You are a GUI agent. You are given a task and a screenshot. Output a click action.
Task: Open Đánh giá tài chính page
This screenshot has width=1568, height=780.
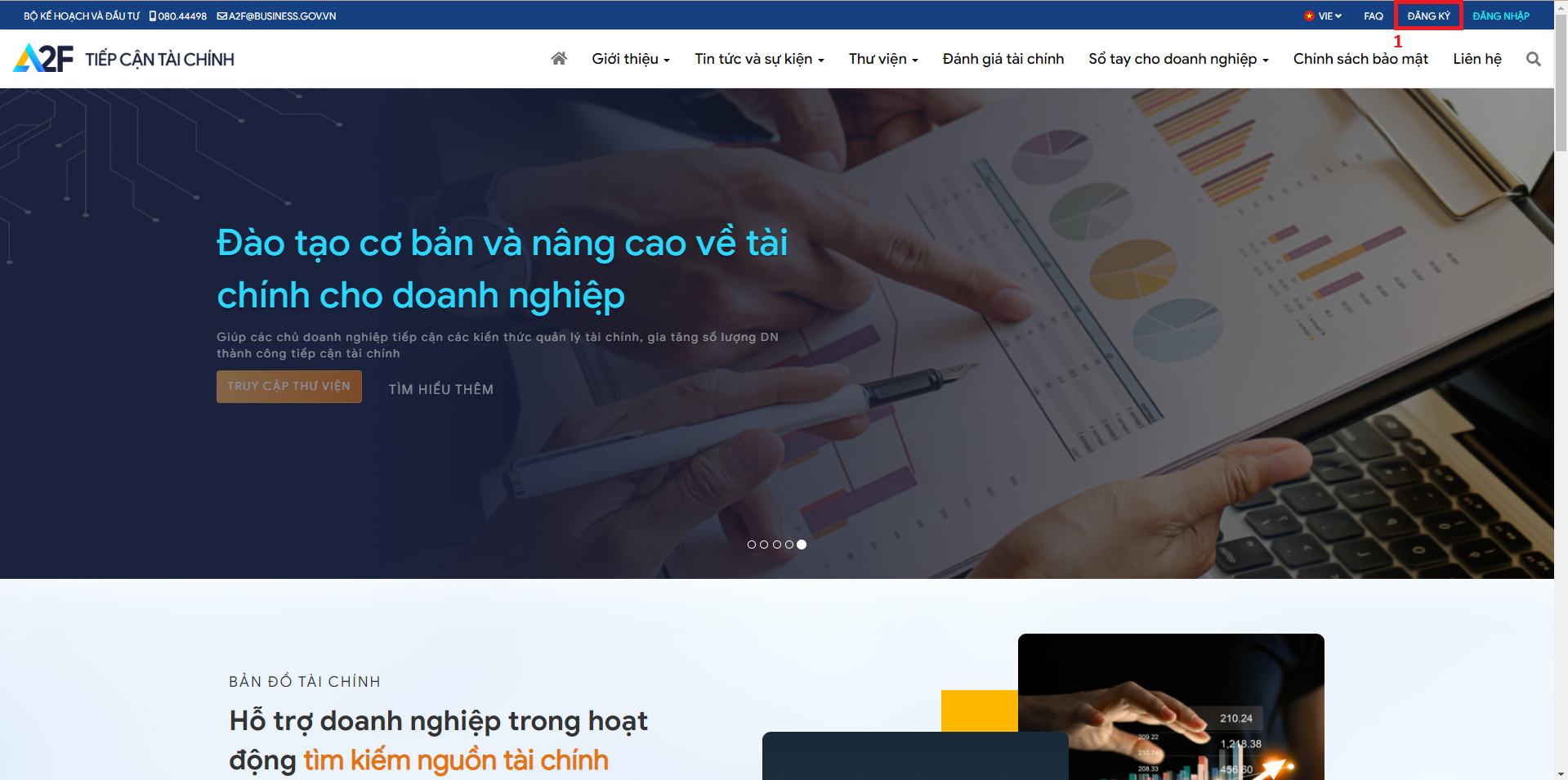pyautogui.click(x=1003, y=59)
